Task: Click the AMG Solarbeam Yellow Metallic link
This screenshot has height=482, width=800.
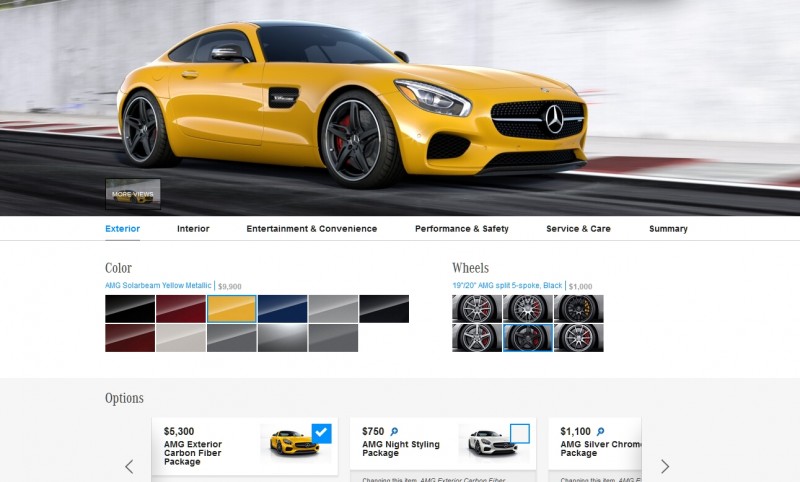Action: pos(158,286)
